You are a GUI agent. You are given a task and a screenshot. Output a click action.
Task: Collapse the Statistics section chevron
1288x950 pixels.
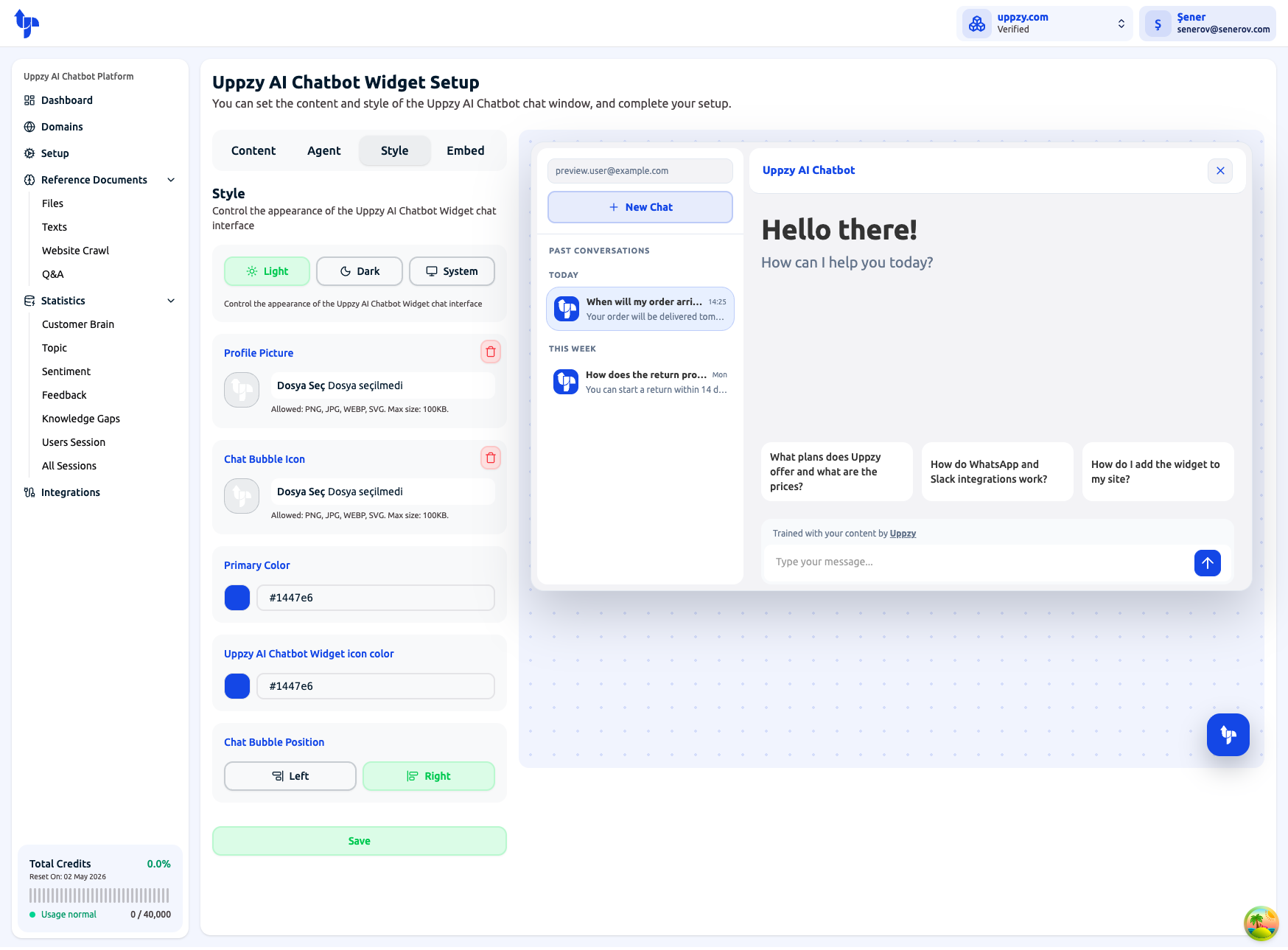171,301
